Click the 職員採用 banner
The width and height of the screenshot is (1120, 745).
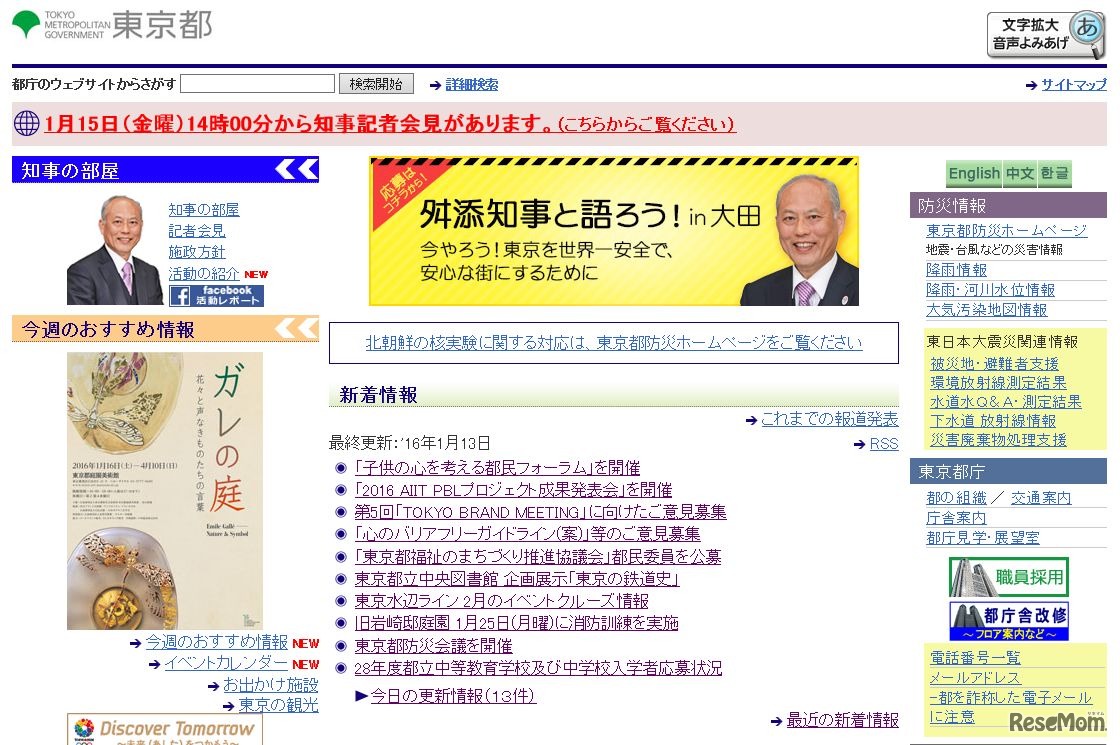[x=1009, y=576]
